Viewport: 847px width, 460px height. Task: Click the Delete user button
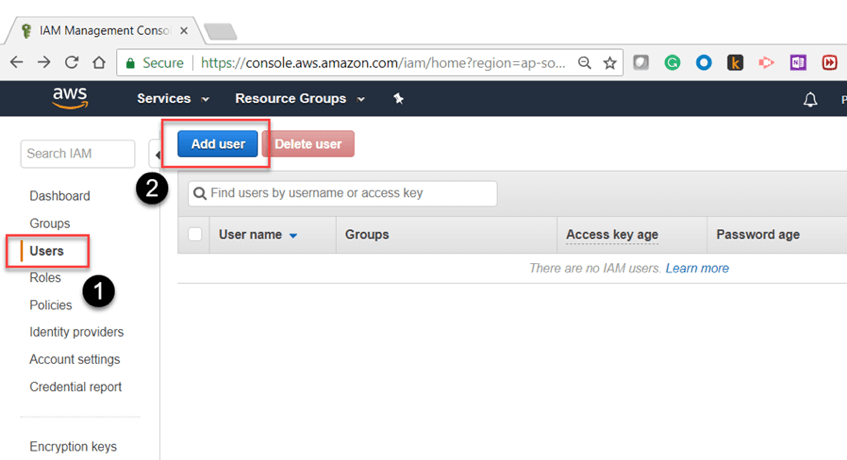click(308, 144)
